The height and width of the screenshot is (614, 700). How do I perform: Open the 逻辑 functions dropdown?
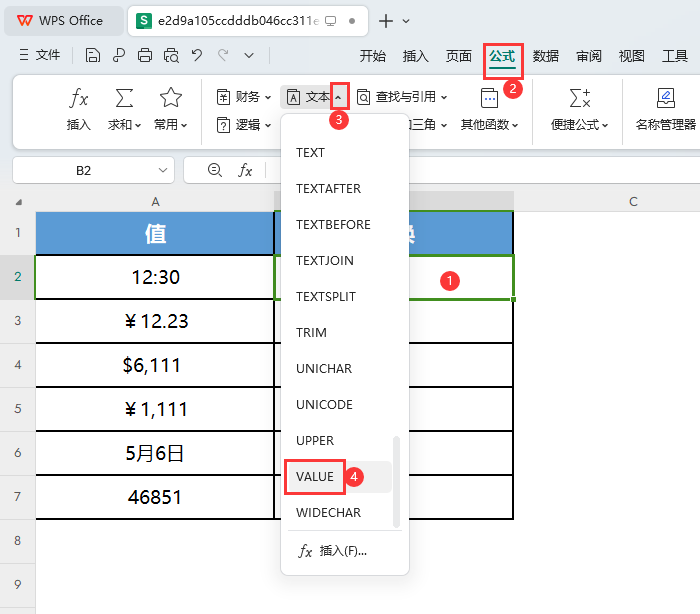(x=244, y=125)
